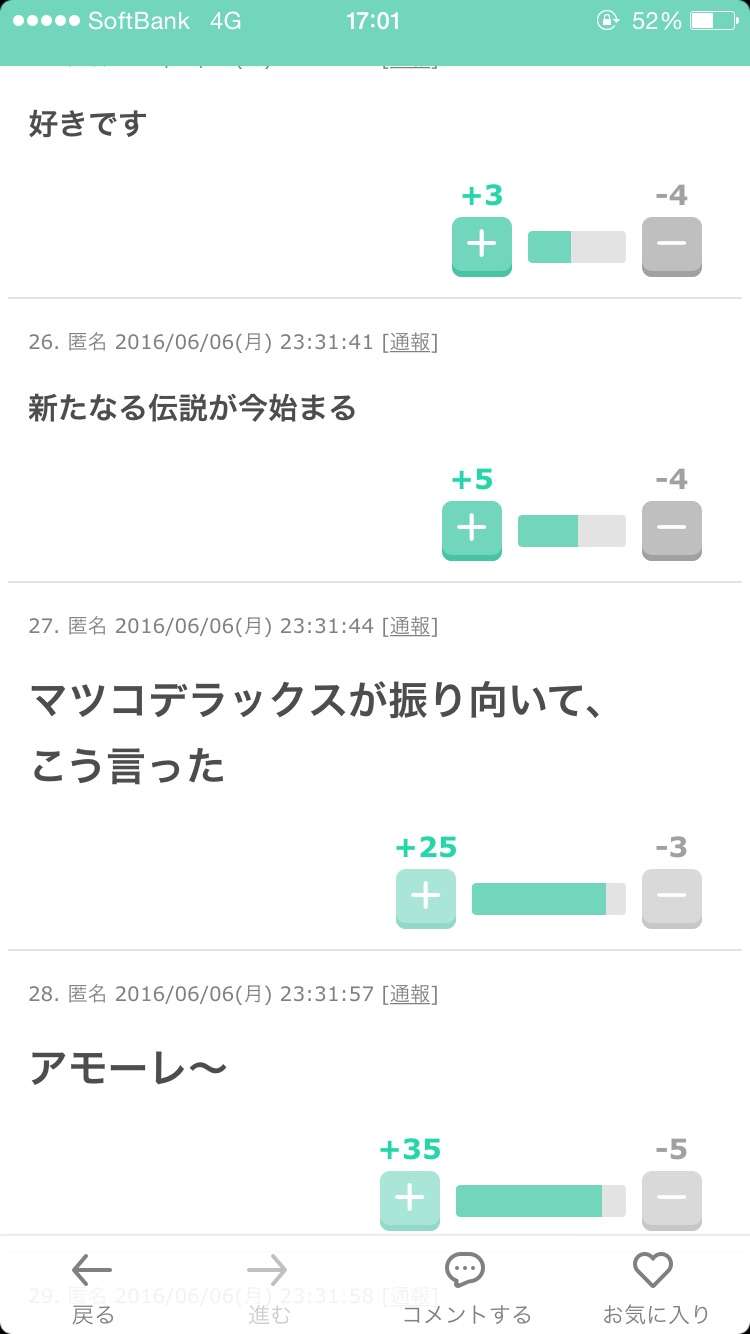Tap the comment text 新たなる伝説が今始まる
The width and height of the screenshot is (750, 1334).
point(192,408)
